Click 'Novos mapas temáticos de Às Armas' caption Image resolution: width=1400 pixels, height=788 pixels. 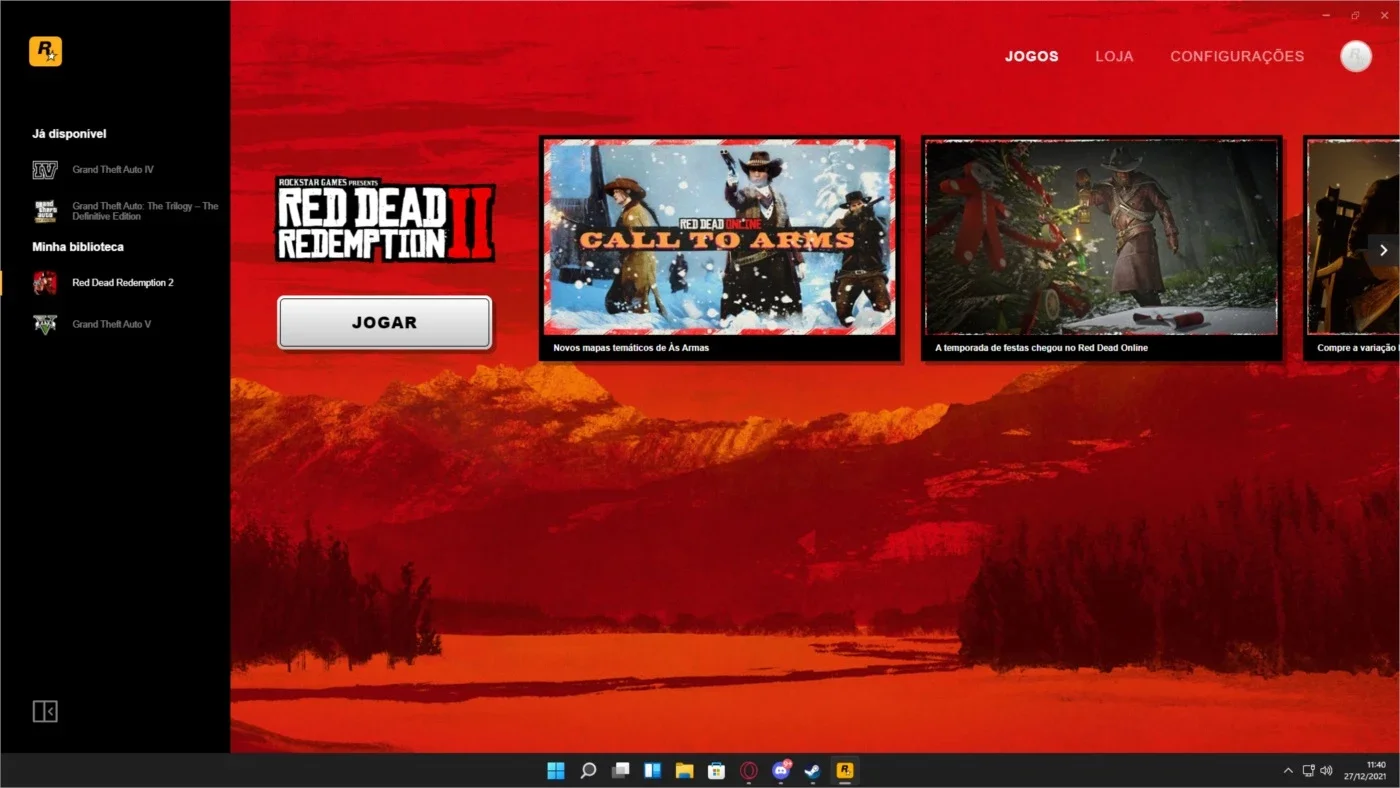click(x=631, y=348)
